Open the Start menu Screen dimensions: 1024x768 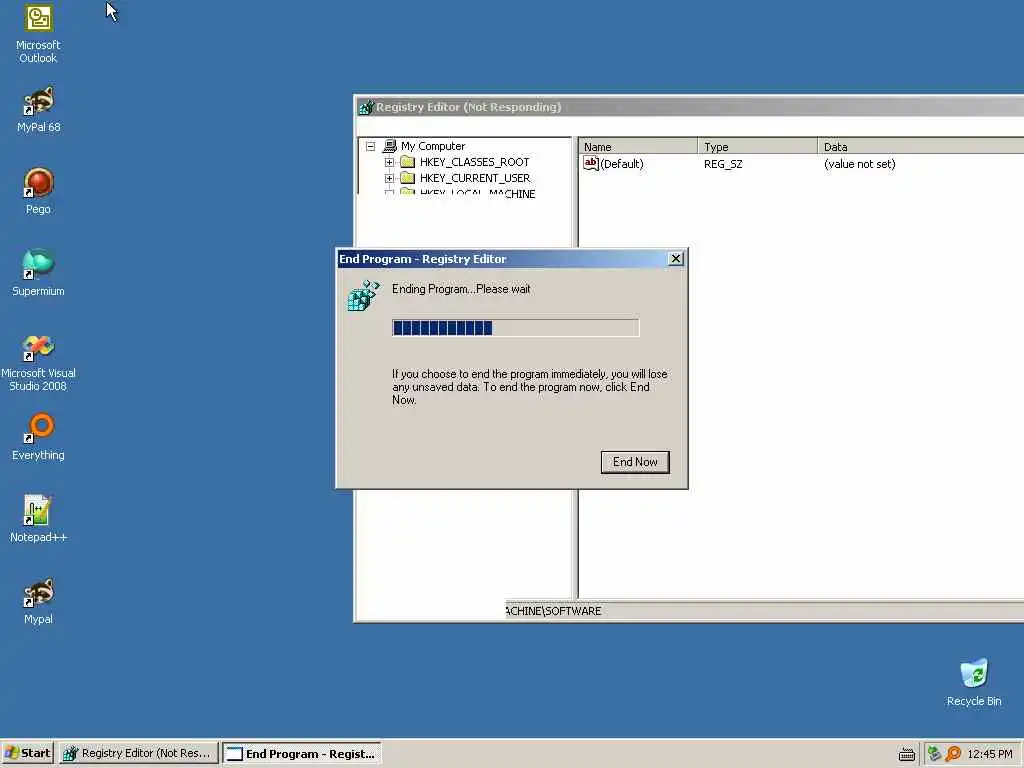(27, 753)
